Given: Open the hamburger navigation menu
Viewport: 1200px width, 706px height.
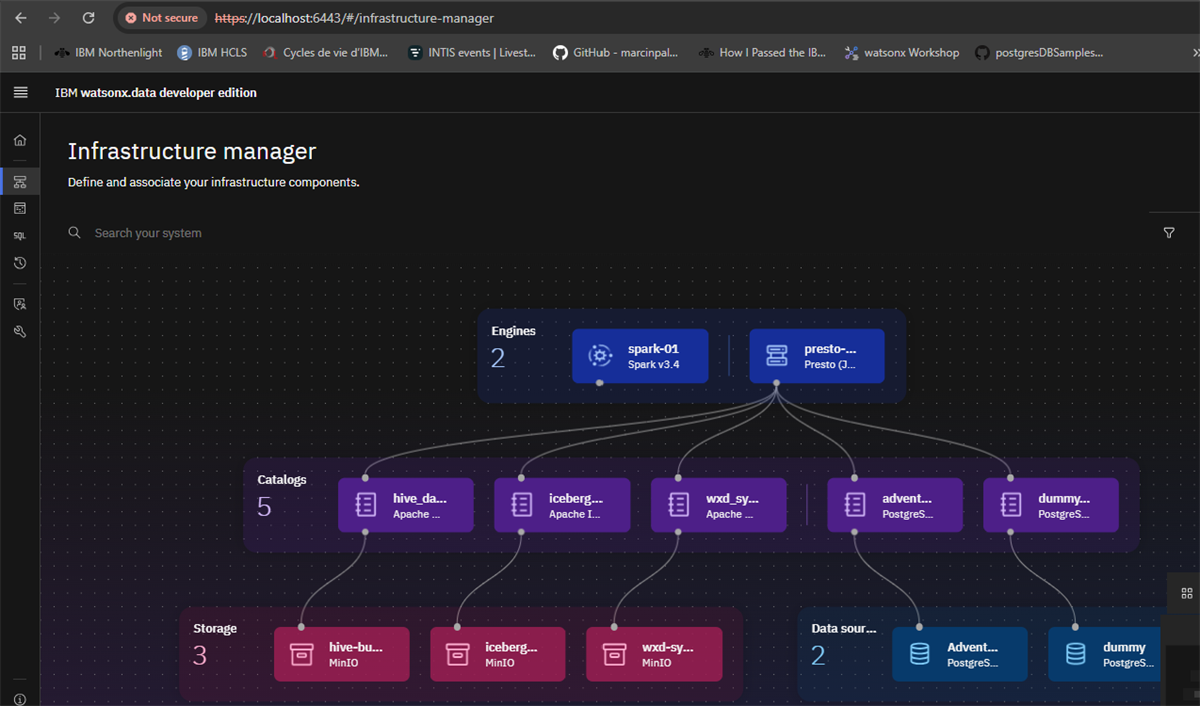Looking at the screenshot, I should (20, 93).
